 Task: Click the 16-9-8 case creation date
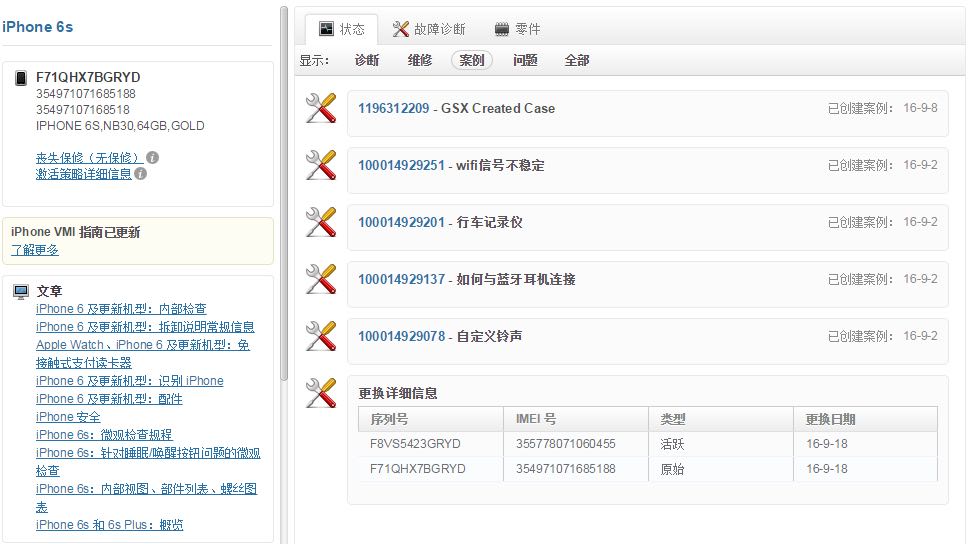pyautogui.click(x=920, y=108)
